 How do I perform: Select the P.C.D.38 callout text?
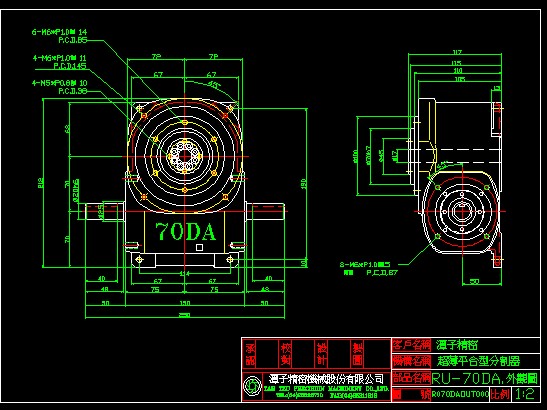point(73,91)
